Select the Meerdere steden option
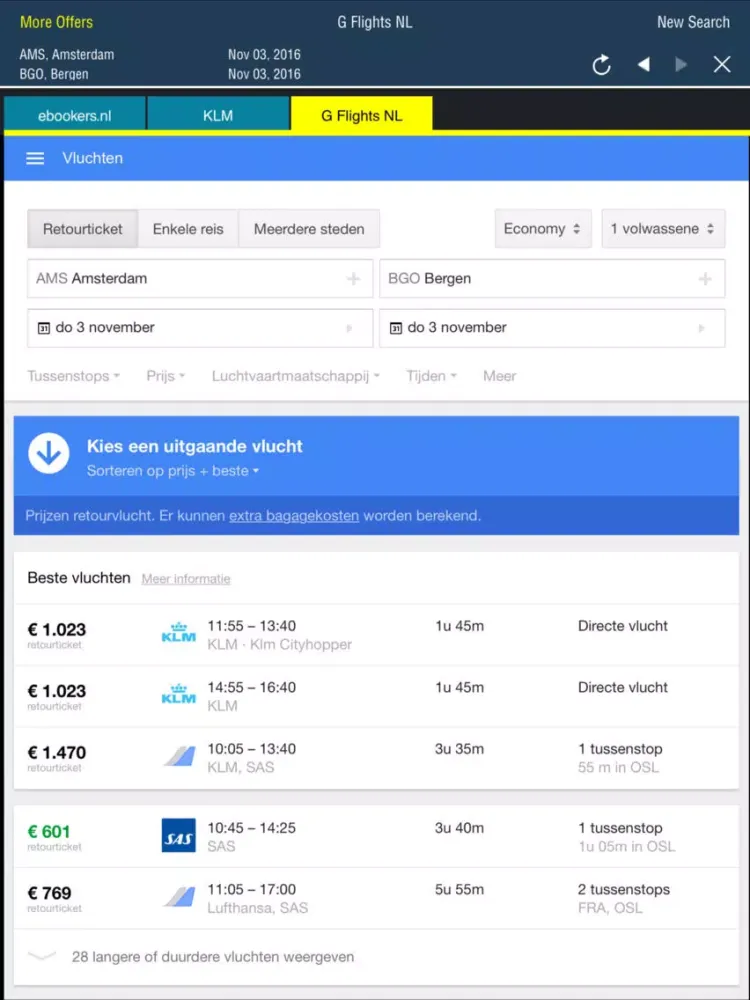The height and width of the screenshot is (1000, 750). coord(309,229)
